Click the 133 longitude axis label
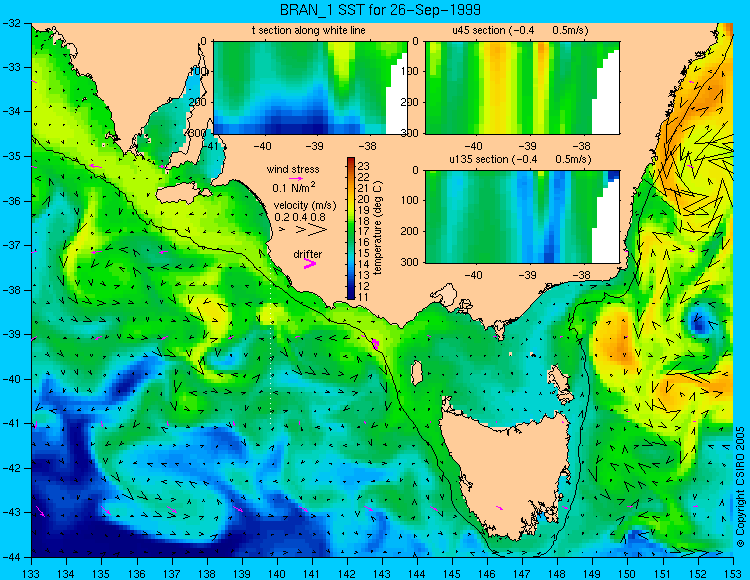The height and width of the screenshot is (580, 750). 31,574
